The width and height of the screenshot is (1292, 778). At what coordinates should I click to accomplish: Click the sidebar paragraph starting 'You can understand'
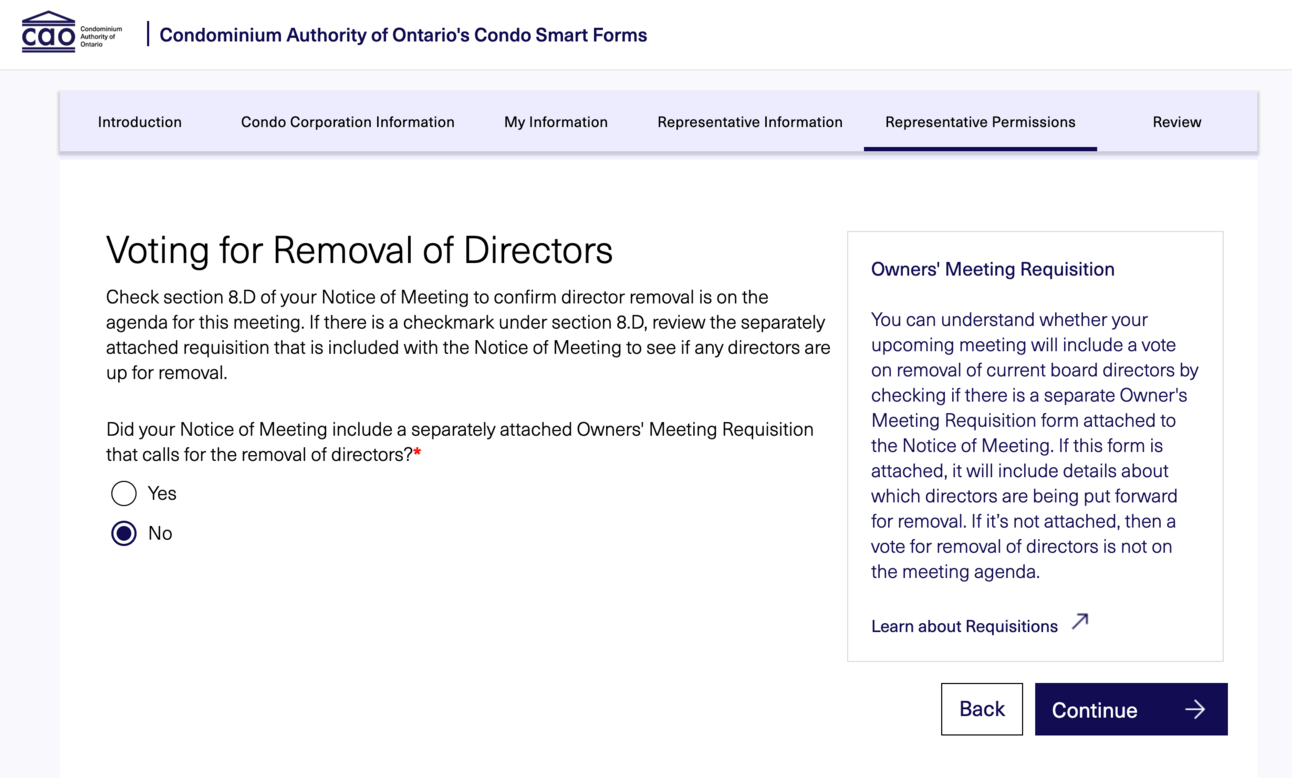[1035, 446]
